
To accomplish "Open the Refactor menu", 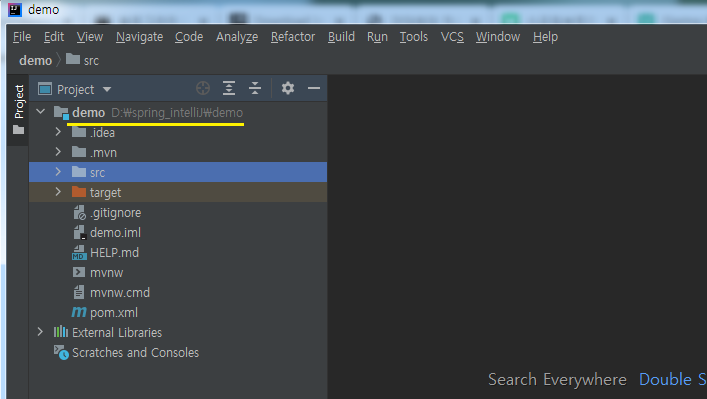I will pos(293,37).
